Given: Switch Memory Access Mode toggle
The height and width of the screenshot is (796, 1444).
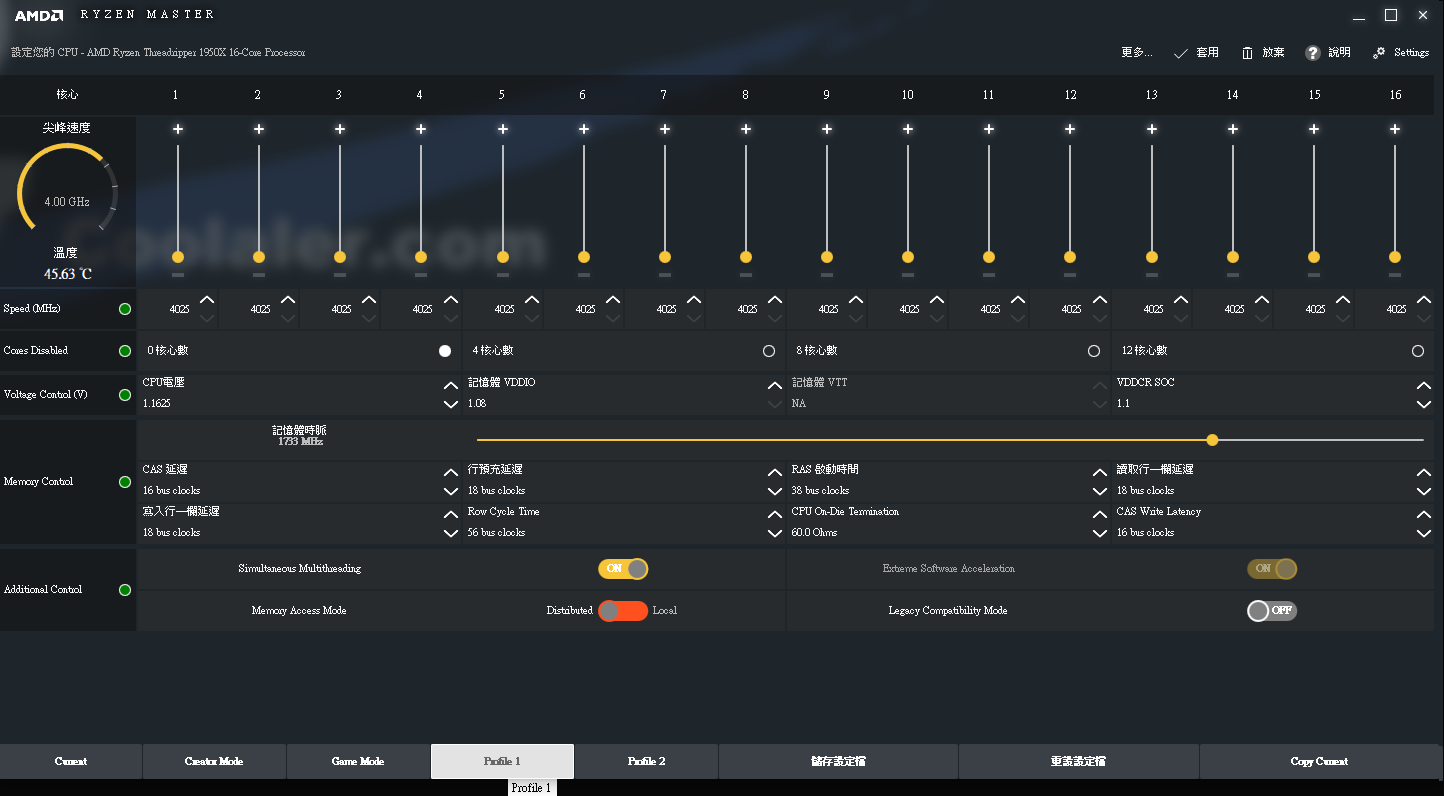Looking at the screenshot, I should click(623, 611).
